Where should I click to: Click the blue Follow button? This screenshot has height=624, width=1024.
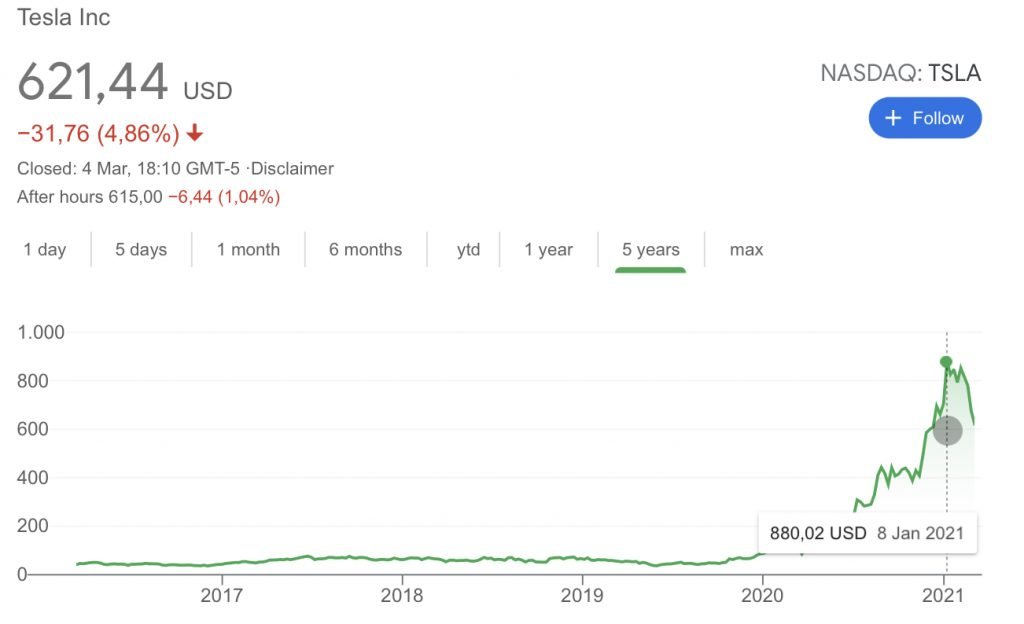(925, 118)
